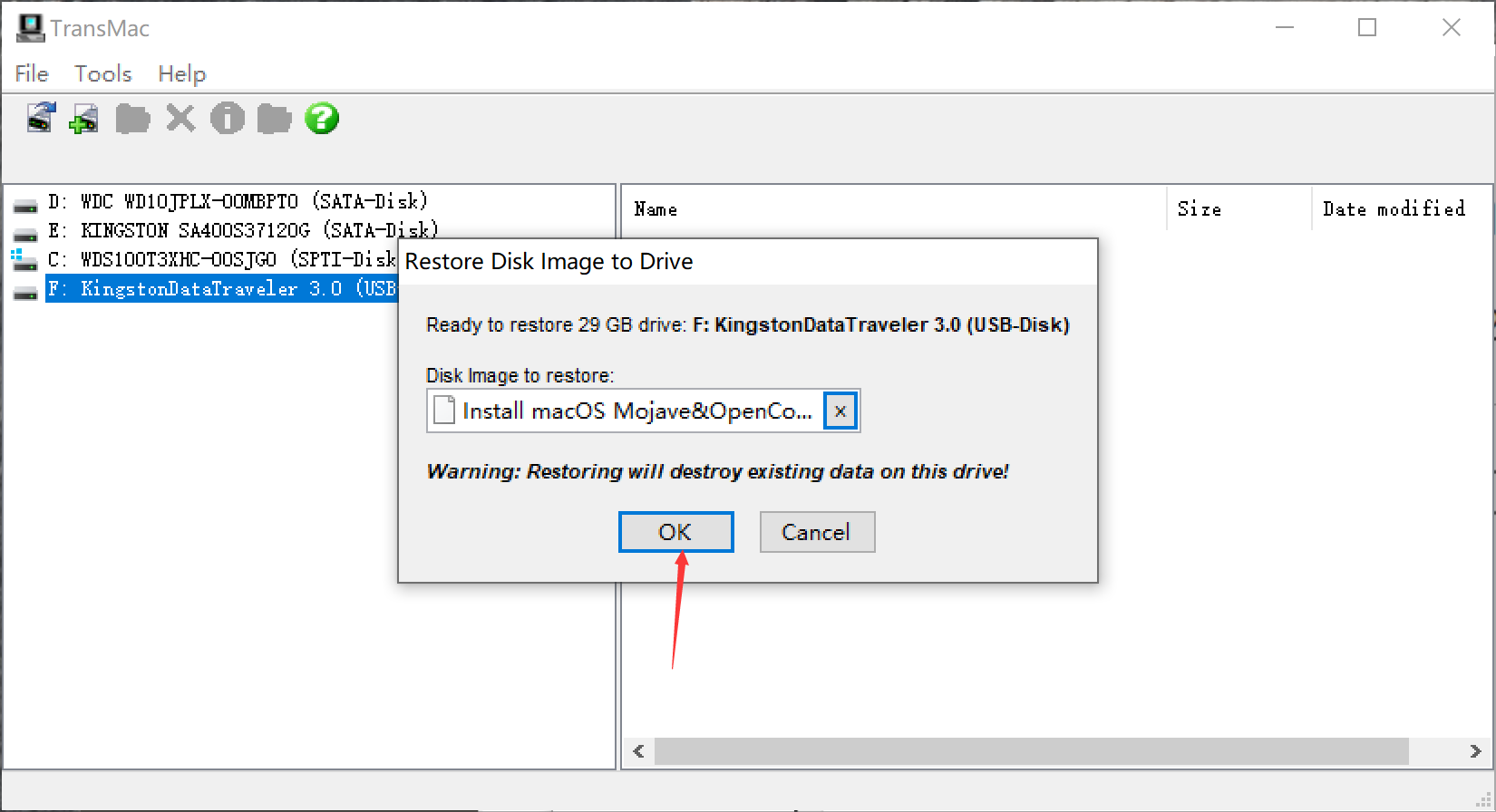Click drive icon next to E: KINGSTON
Viewport: 1496px width, 812px height.
coord(25,234)
